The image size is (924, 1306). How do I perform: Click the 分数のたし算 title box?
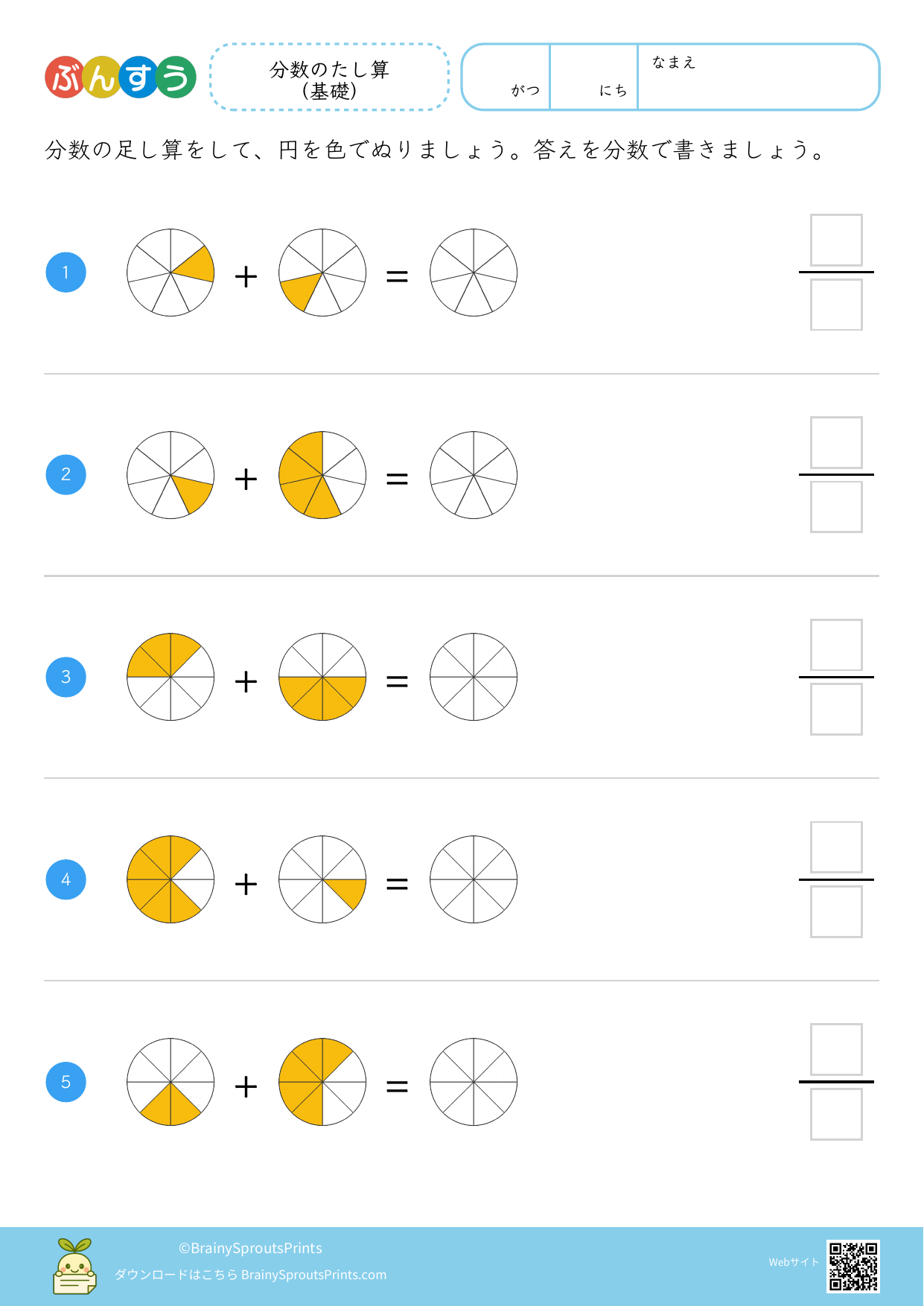(x=330, y=77)
